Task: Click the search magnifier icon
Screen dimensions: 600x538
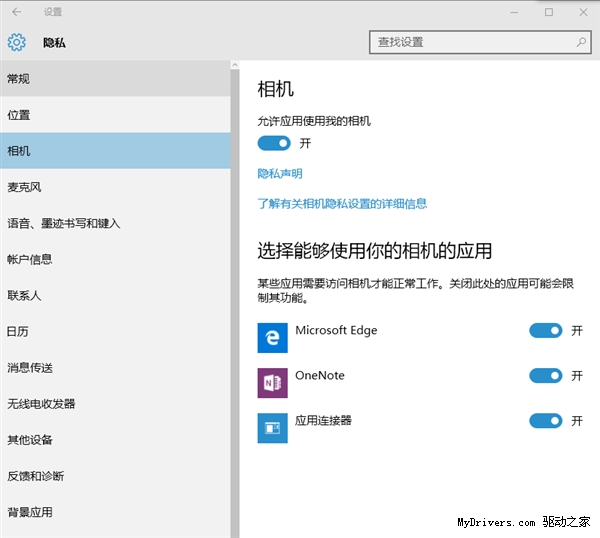Action: coord(580,43)
